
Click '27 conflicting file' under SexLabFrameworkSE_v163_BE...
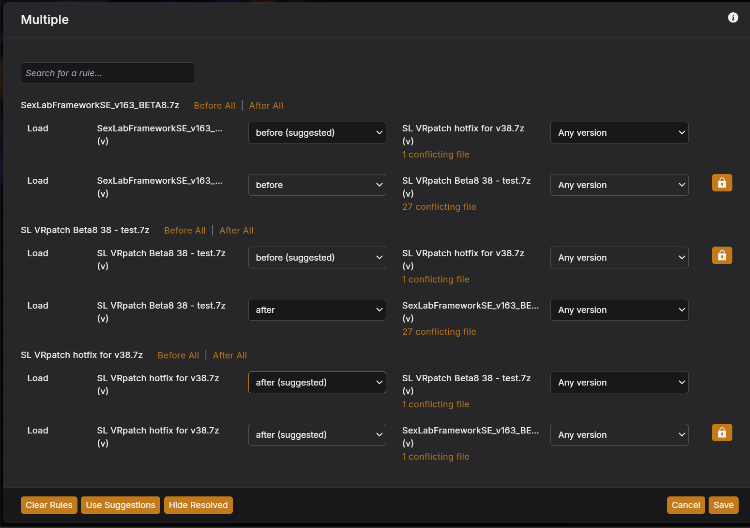[439, 331]
